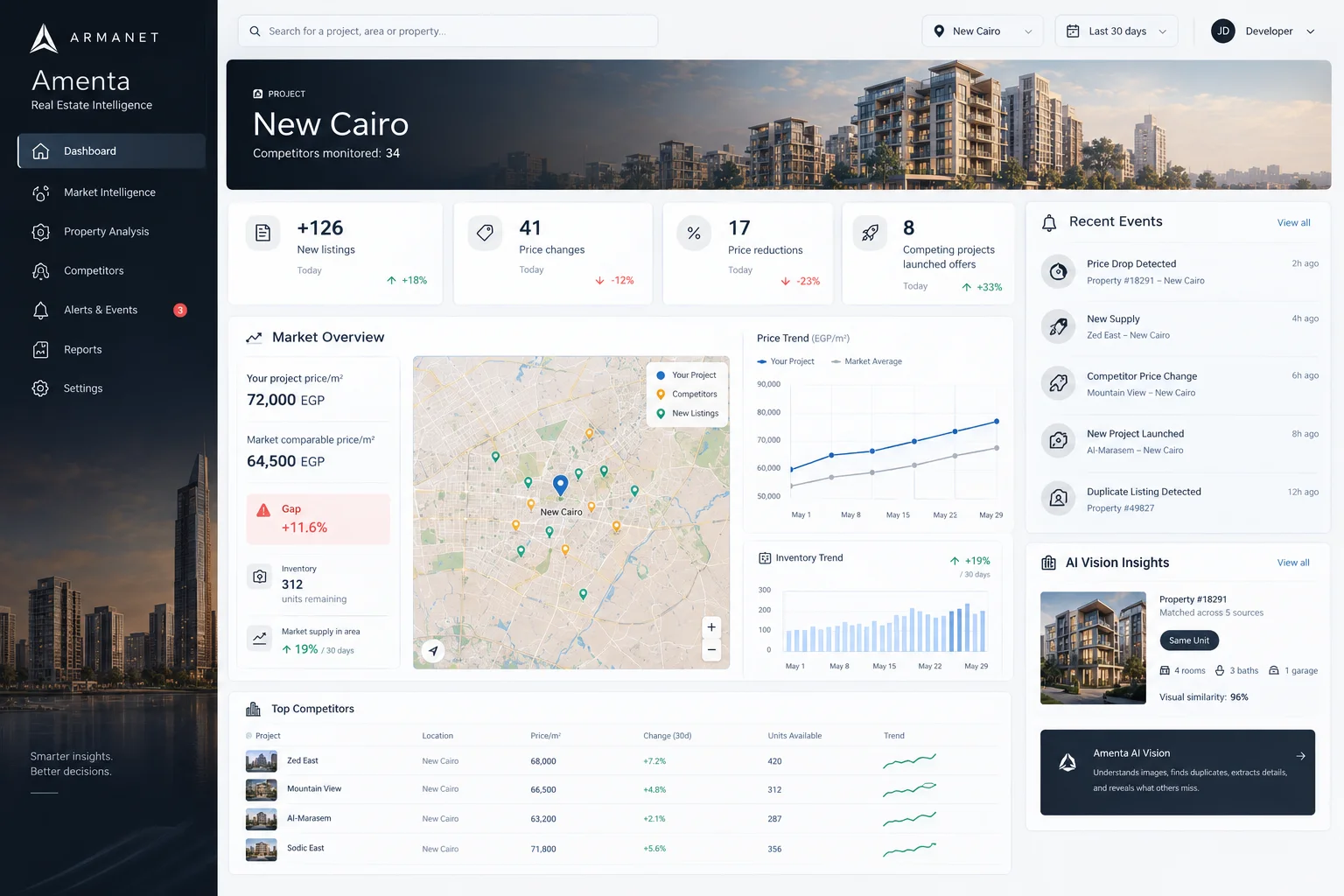
Task: Click the Duplicate Listing Detected event icon
Action: tap(1058, 499)
